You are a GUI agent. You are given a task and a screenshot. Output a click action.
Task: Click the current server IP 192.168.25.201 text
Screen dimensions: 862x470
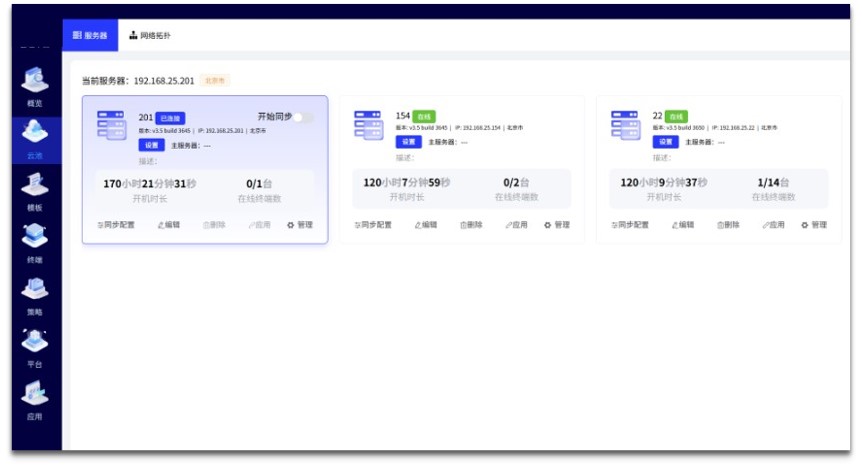164,81
